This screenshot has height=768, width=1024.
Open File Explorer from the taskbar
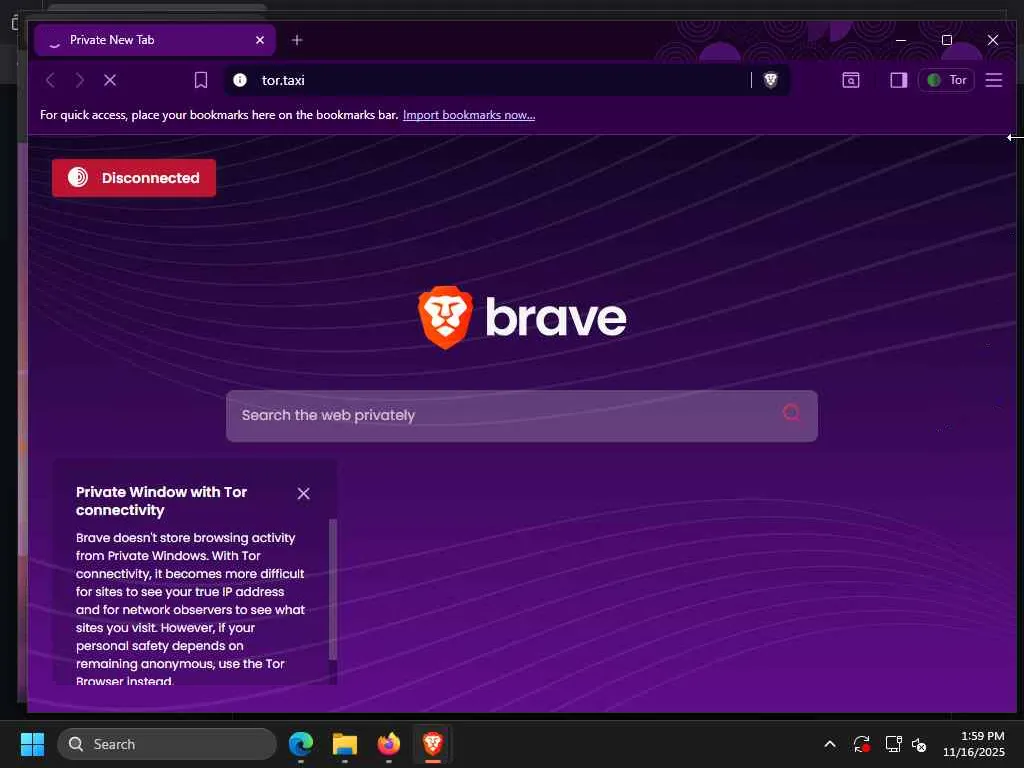[x=345, y=744]
